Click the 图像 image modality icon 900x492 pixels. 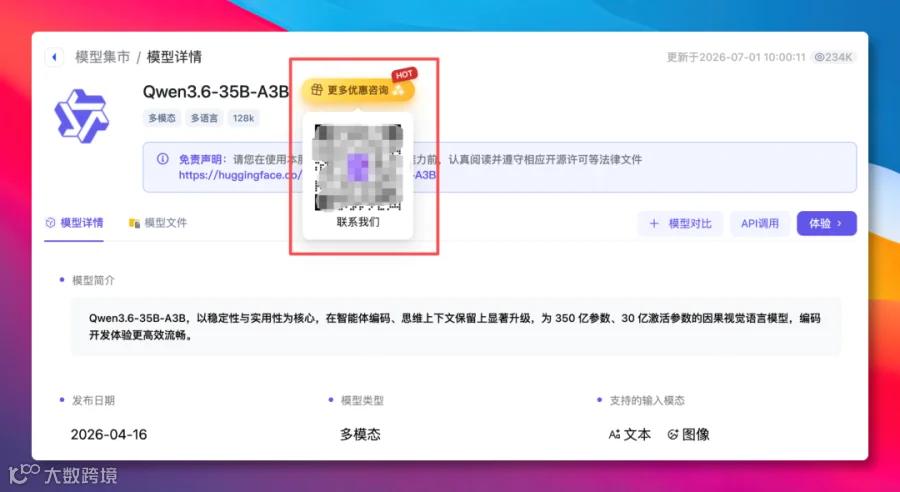pyautogui.click(x=673, y=435)
